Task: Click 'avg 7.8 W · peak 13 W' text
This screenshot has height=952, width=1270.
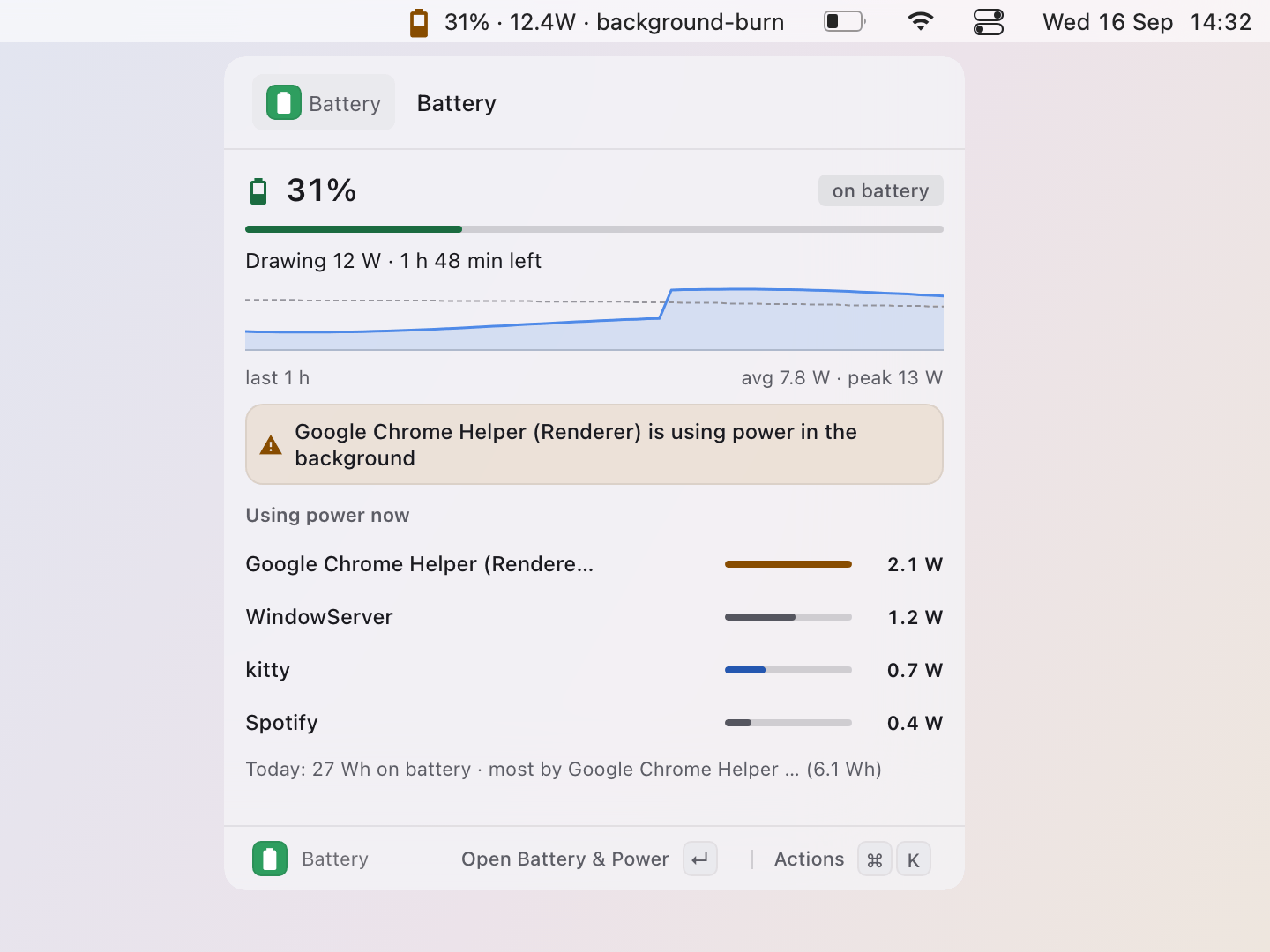Action: tap(842, 377)
